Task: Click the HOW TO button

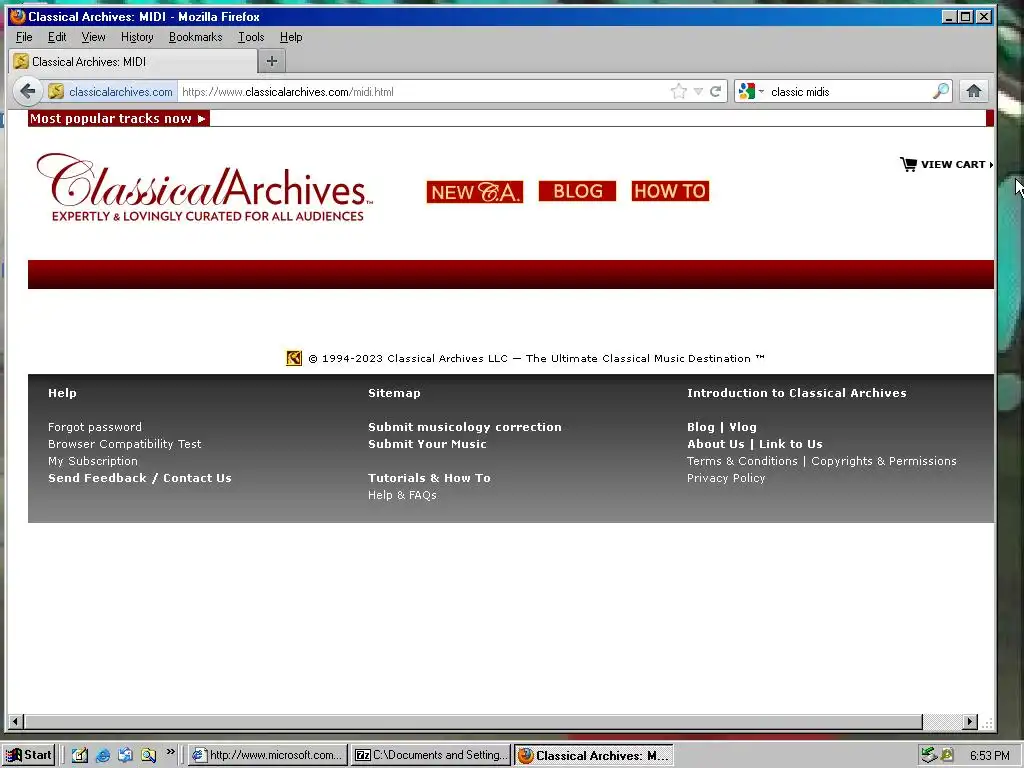Action: tap(670, 191)
